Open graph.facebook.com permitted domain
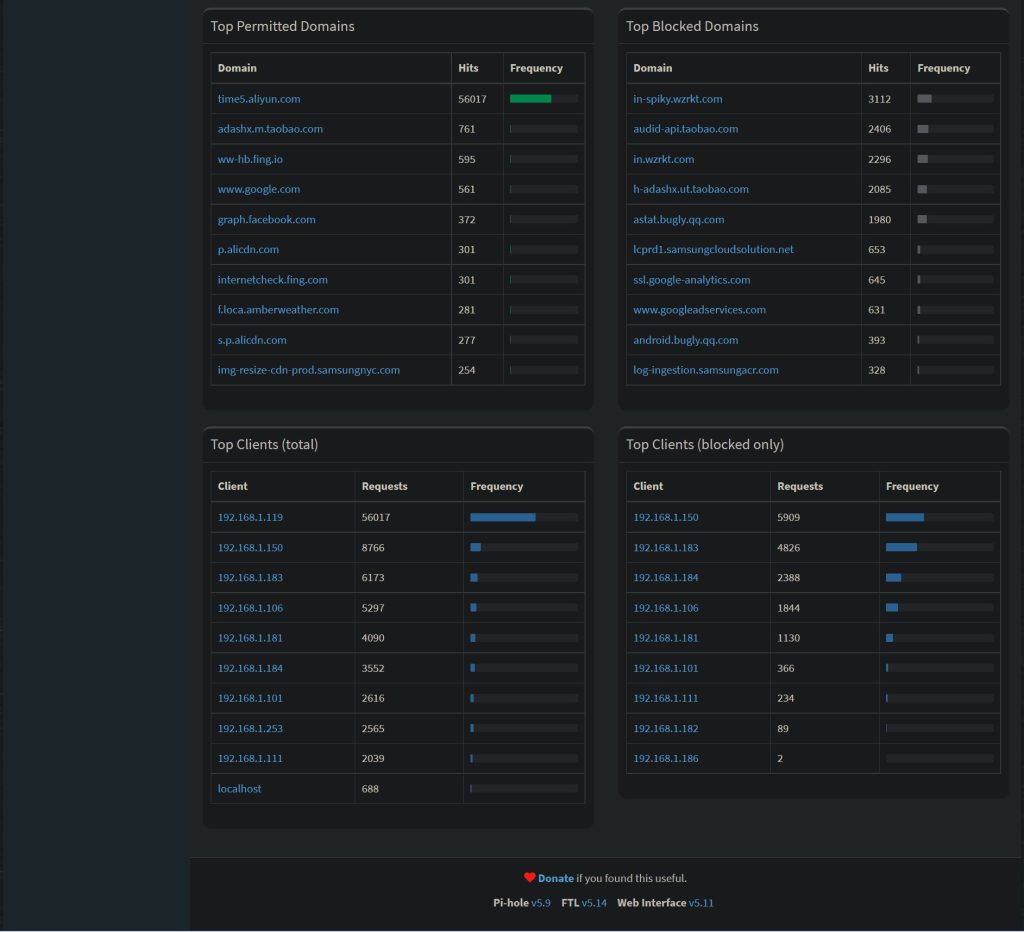This screenshot has height=932, width=1024. point(266,220)
